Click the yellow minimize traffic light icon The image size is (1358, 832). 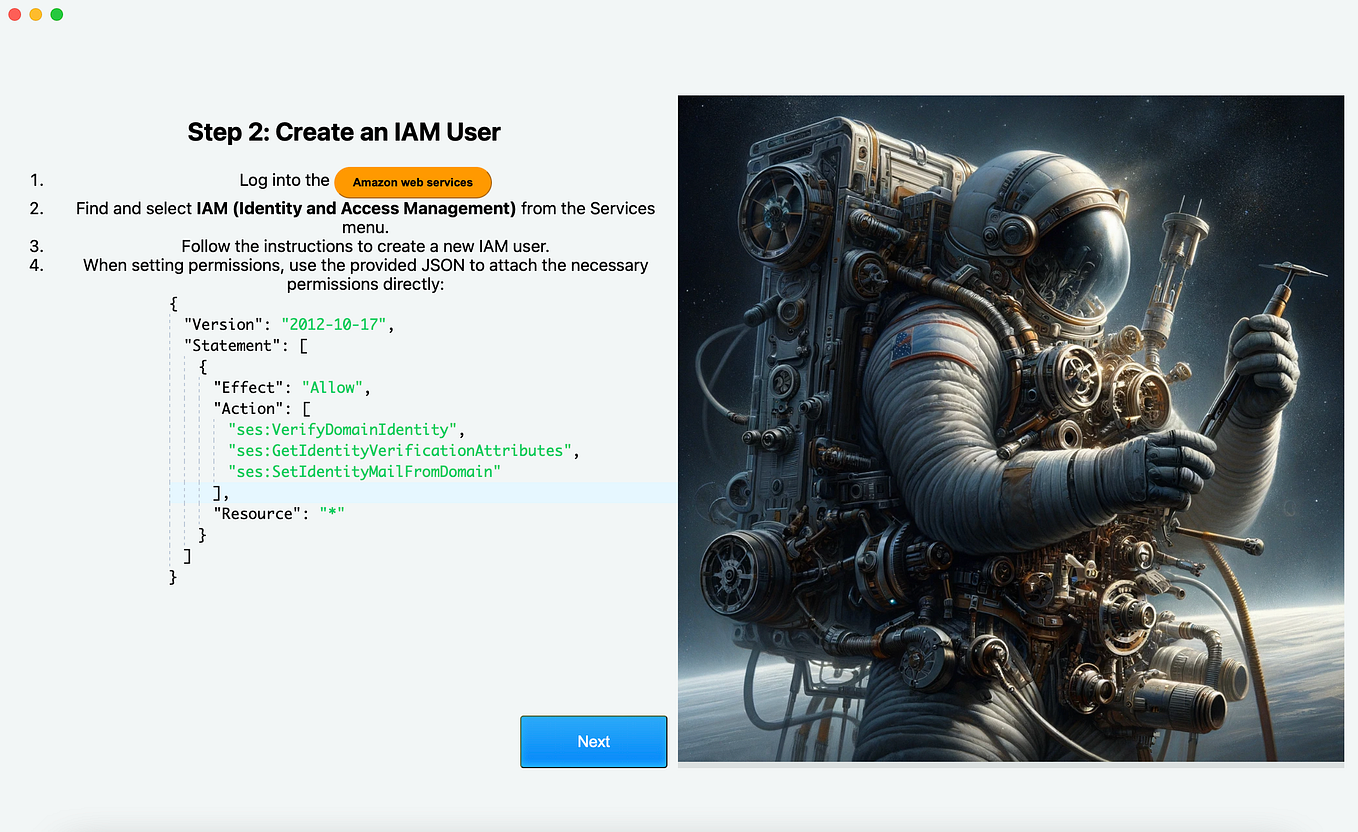pyautogui.click(x=36, y=14)
